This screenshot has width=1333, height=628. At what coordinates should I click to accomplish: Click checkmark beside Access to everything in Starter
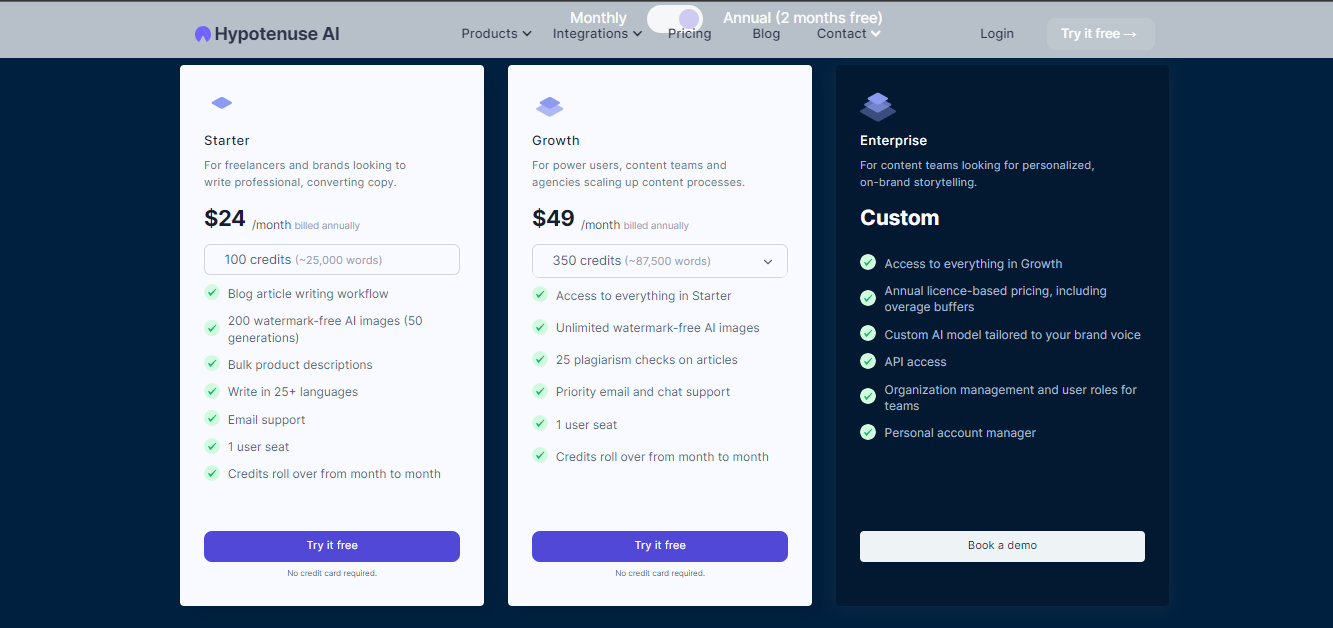[540, 294]
